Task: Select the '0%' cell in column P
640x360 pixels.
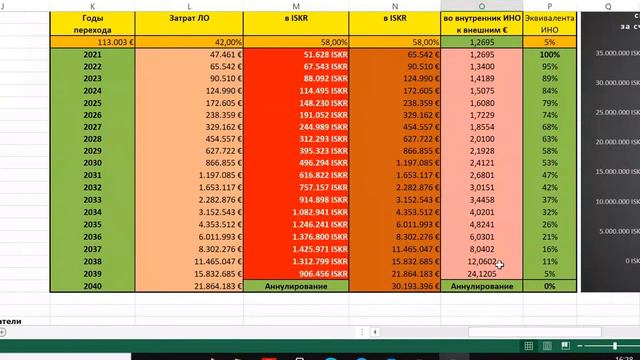Action: click(549, 286)
